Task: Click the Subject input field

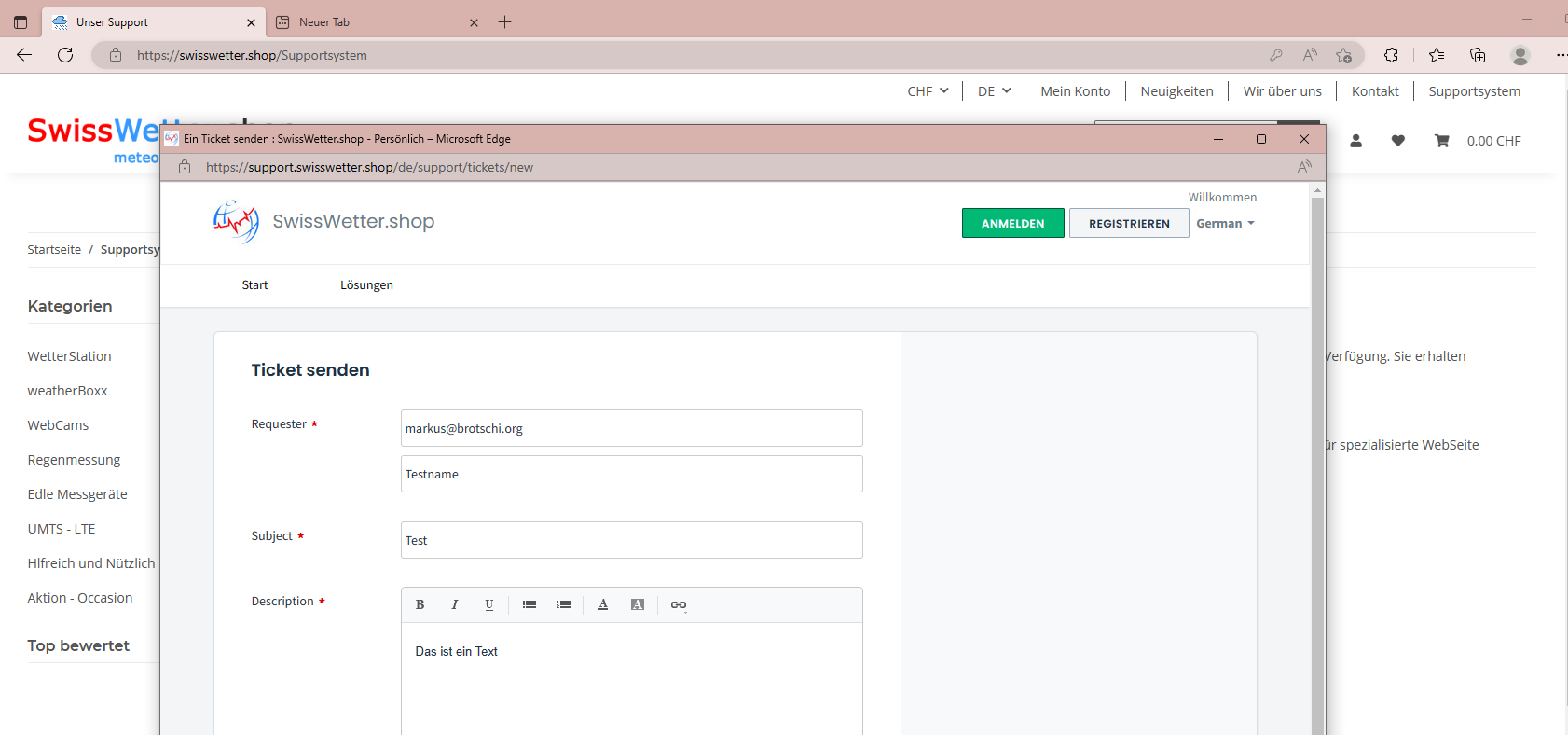Action: (x=631, y=540)
